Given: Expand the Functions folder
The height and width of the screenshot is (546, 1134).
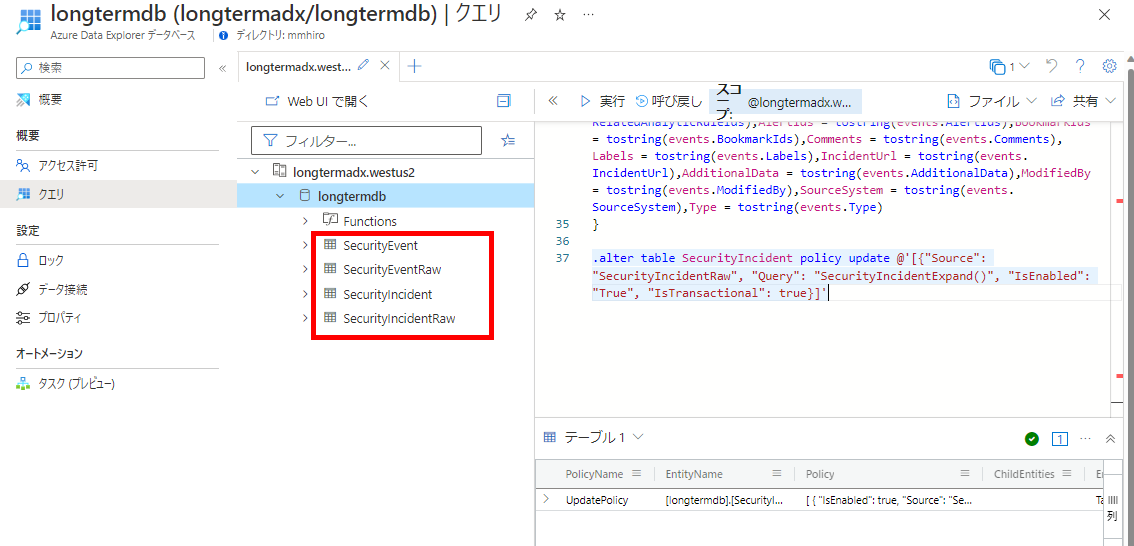Looking at the screenshot, I should (x=306, y=221).
